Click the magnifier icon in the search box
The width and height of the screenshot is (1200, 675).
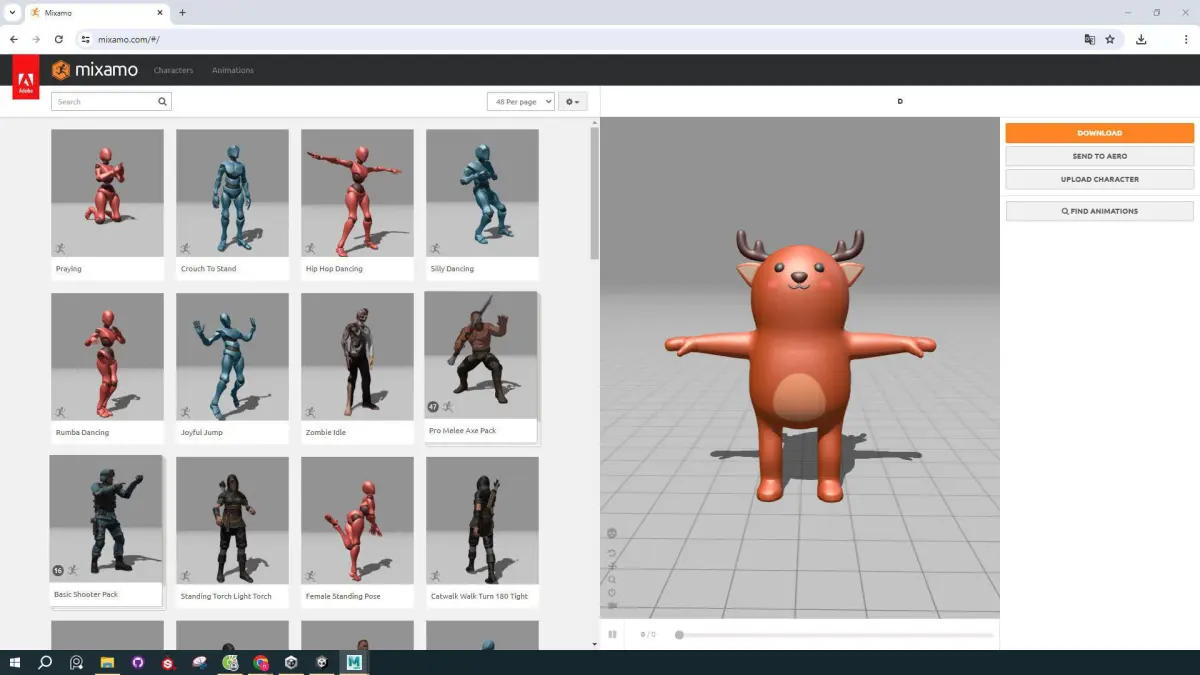pyautogui.click(x=162, y=102)
